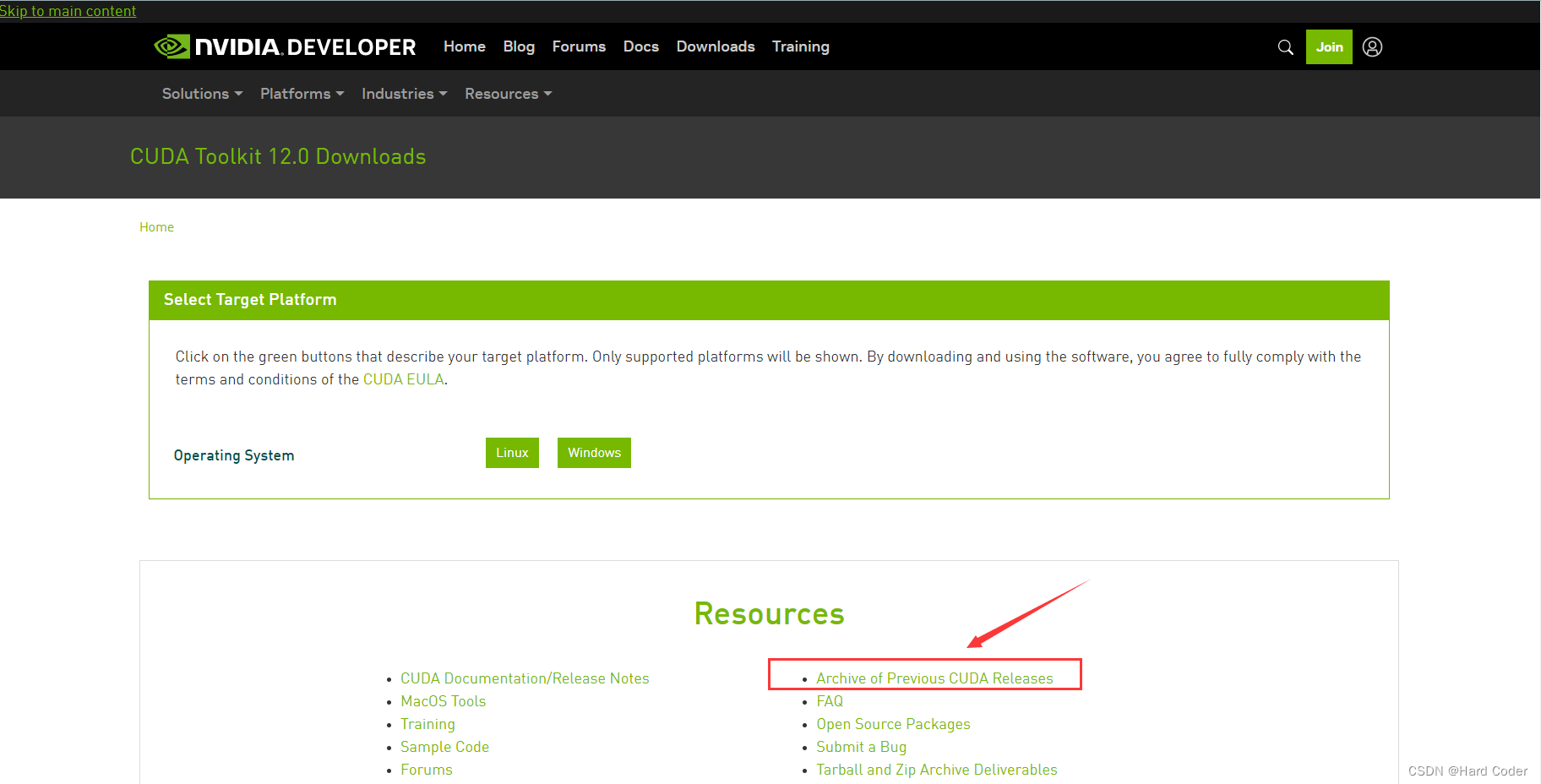Open the Home nav menu item
Screen dimensions: 1541x784
click(x=465, y=46)
